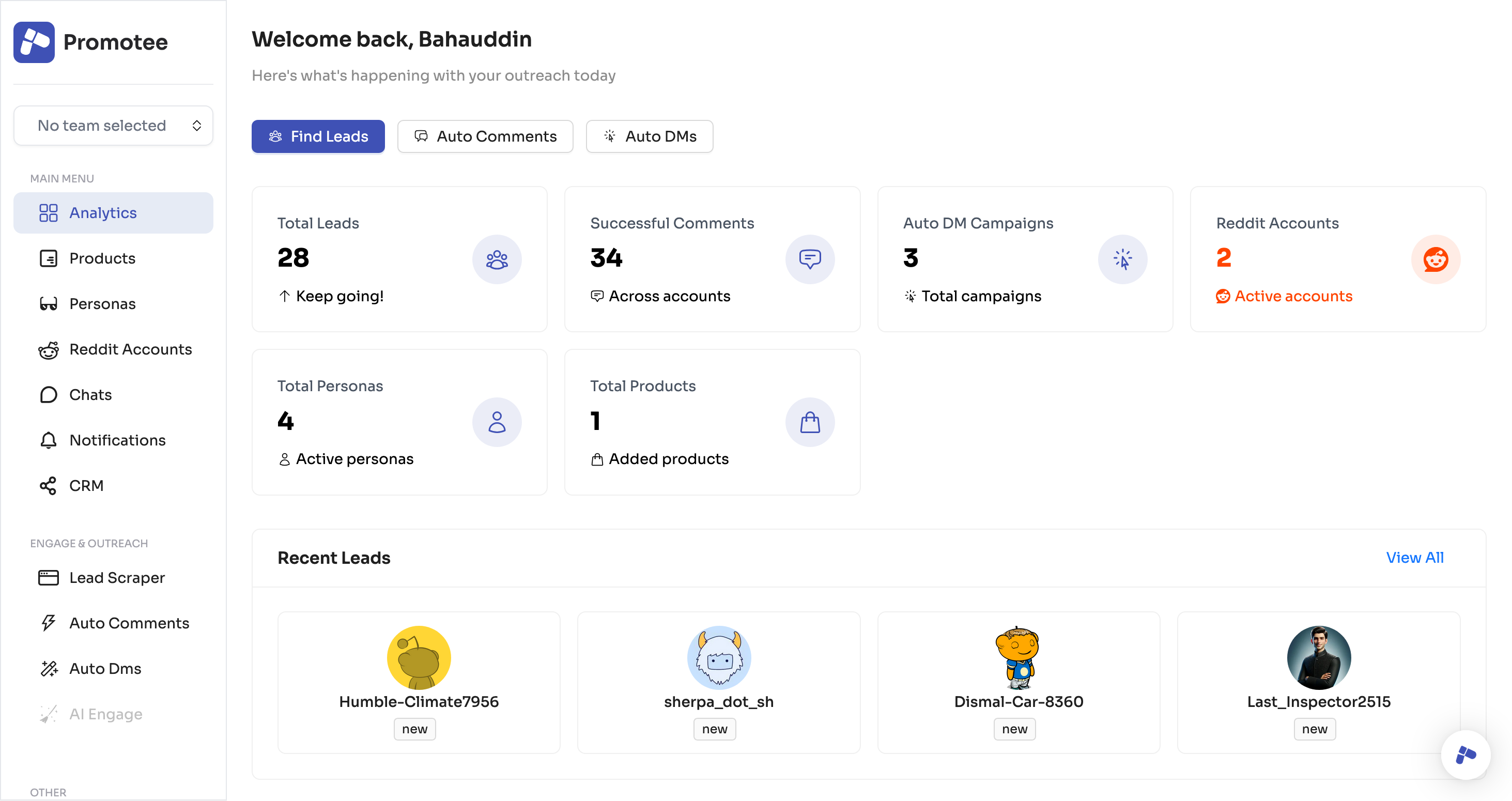Go to Products in main menu

pyautogui.click(x=102, y=258)
